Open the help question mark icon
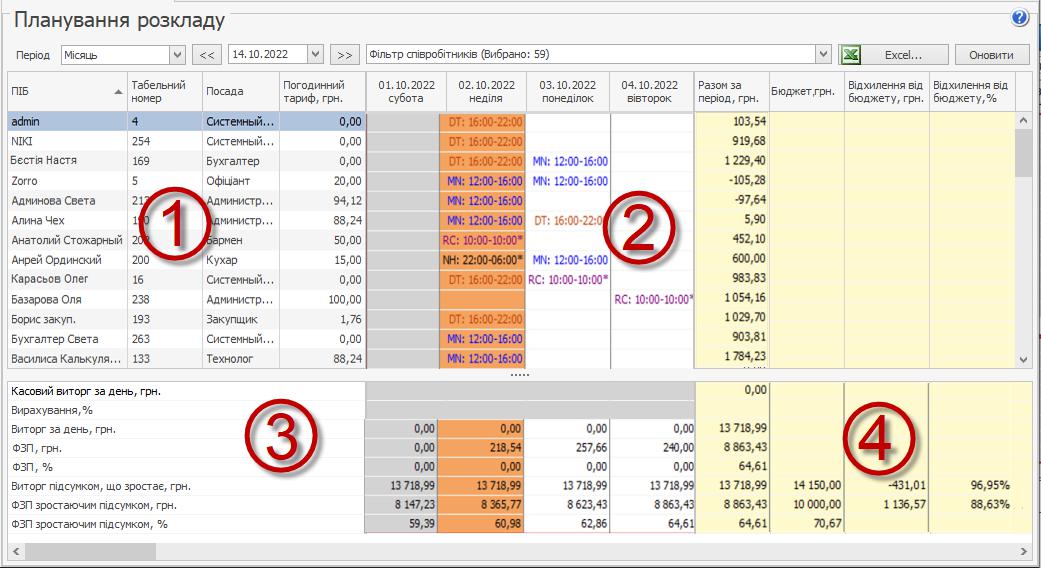The image size is (1041, 568). [x=1020, y=18]
